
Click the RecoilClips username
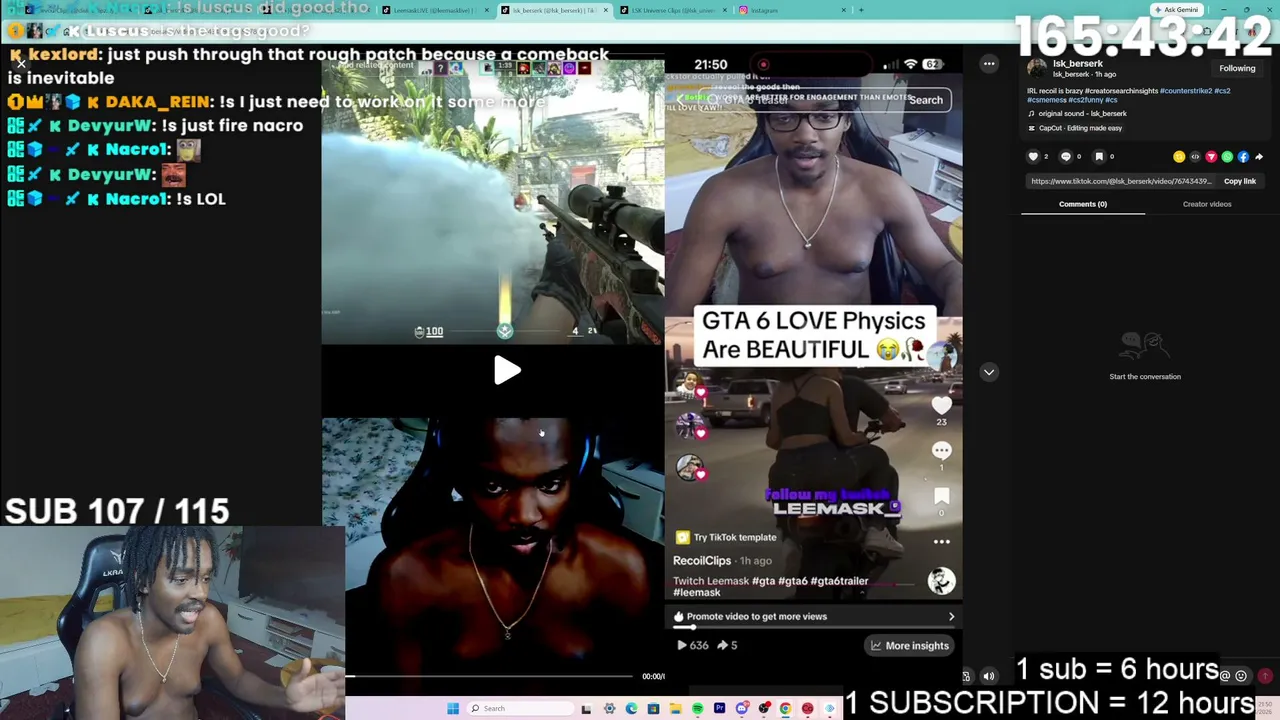(702, 561)
